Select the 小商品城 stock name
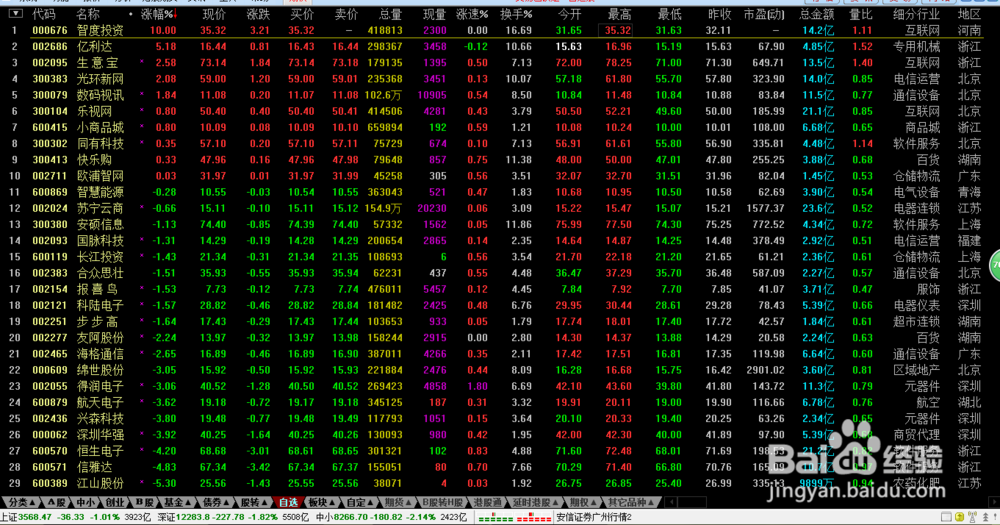 pyautogui.click(x=99, y=128)
